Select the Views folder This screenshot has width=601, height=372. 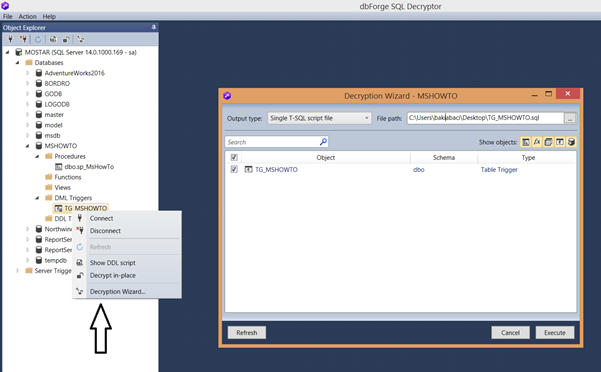62,187
